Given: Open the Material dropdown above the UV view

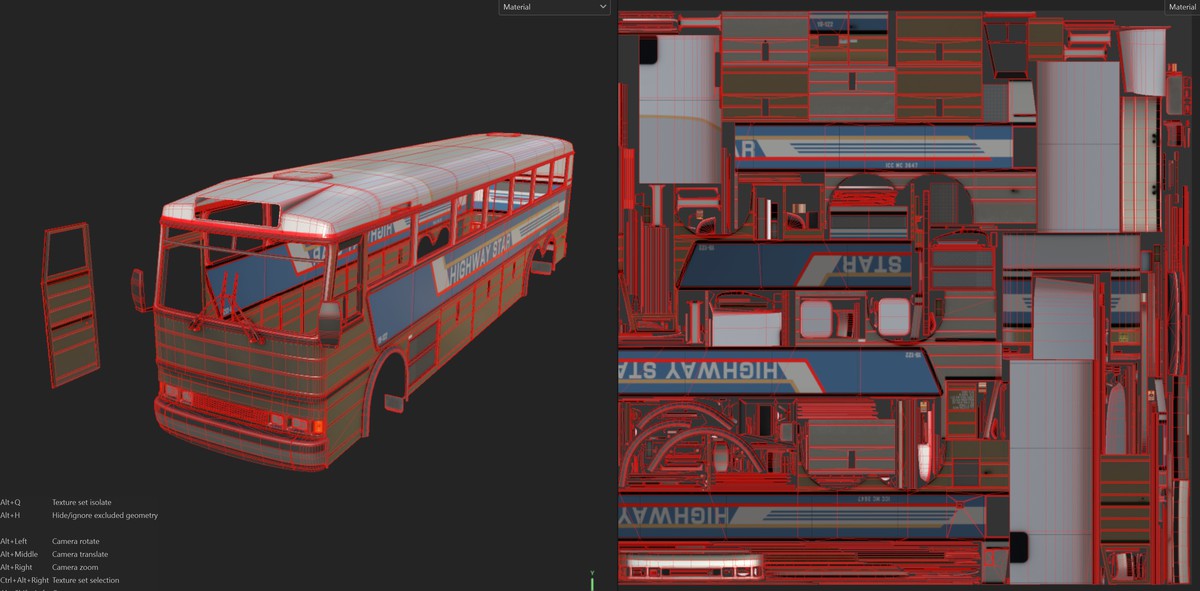Looking at the screenshot, I should [x=1182, y=7].
